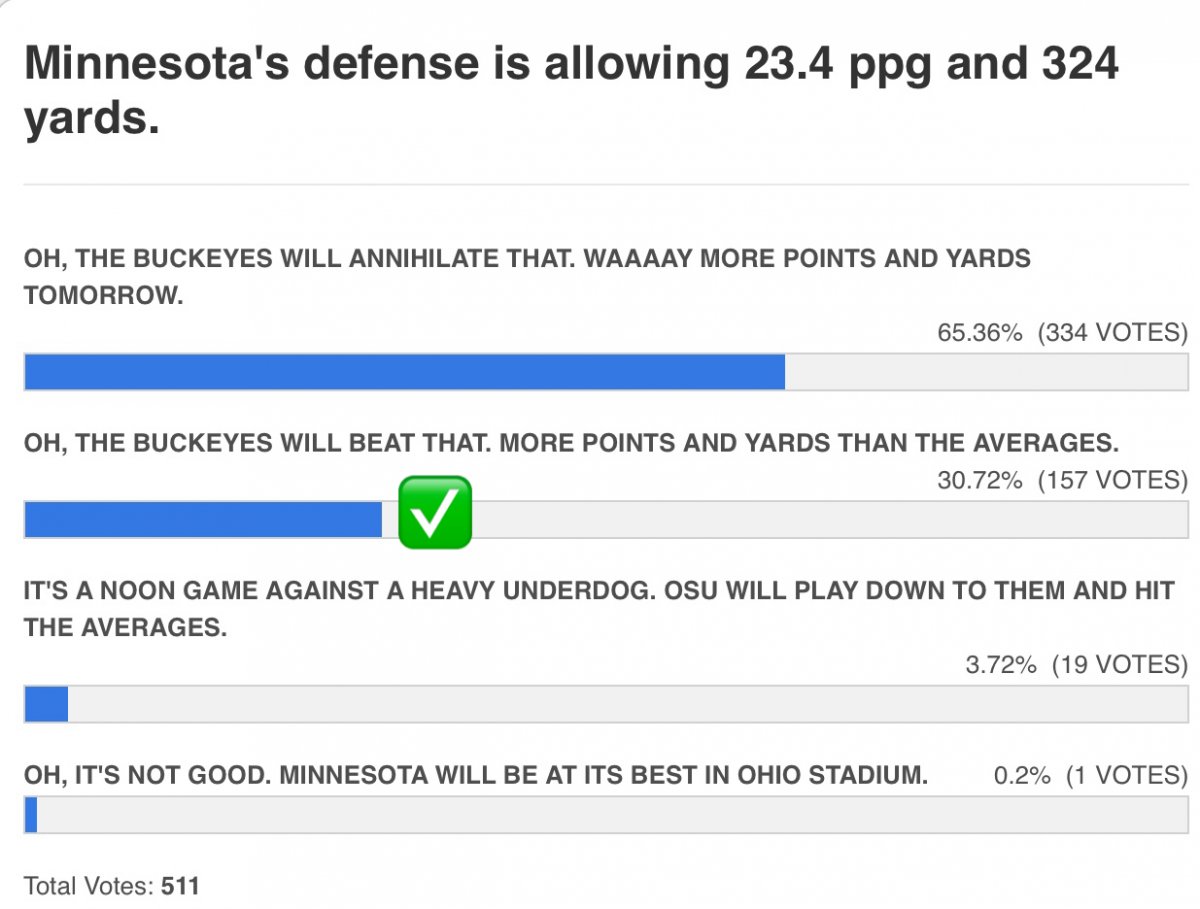Click the empty gray part of second bar
This screenshot has width=1200, height=909.
830,519
